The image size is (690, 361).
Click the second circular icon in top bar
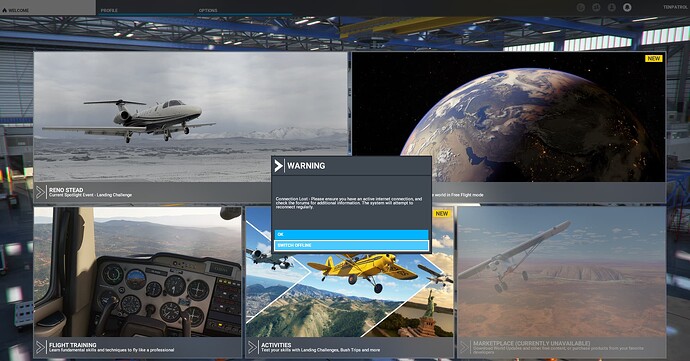(596, 7)
